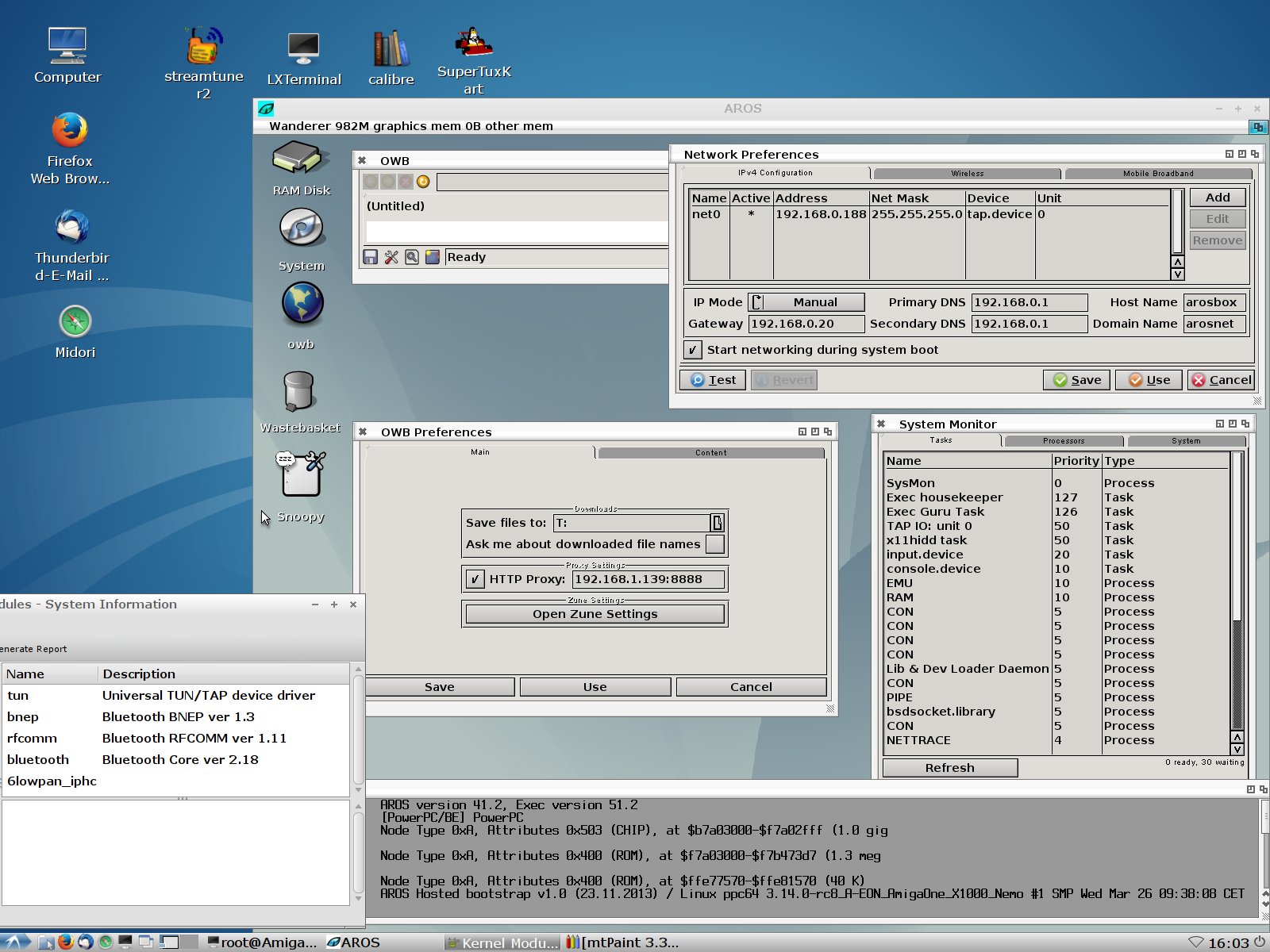Enable Ask me about downloaded file names
This screenshot has height=952, width=1270.
click(715, 544)
